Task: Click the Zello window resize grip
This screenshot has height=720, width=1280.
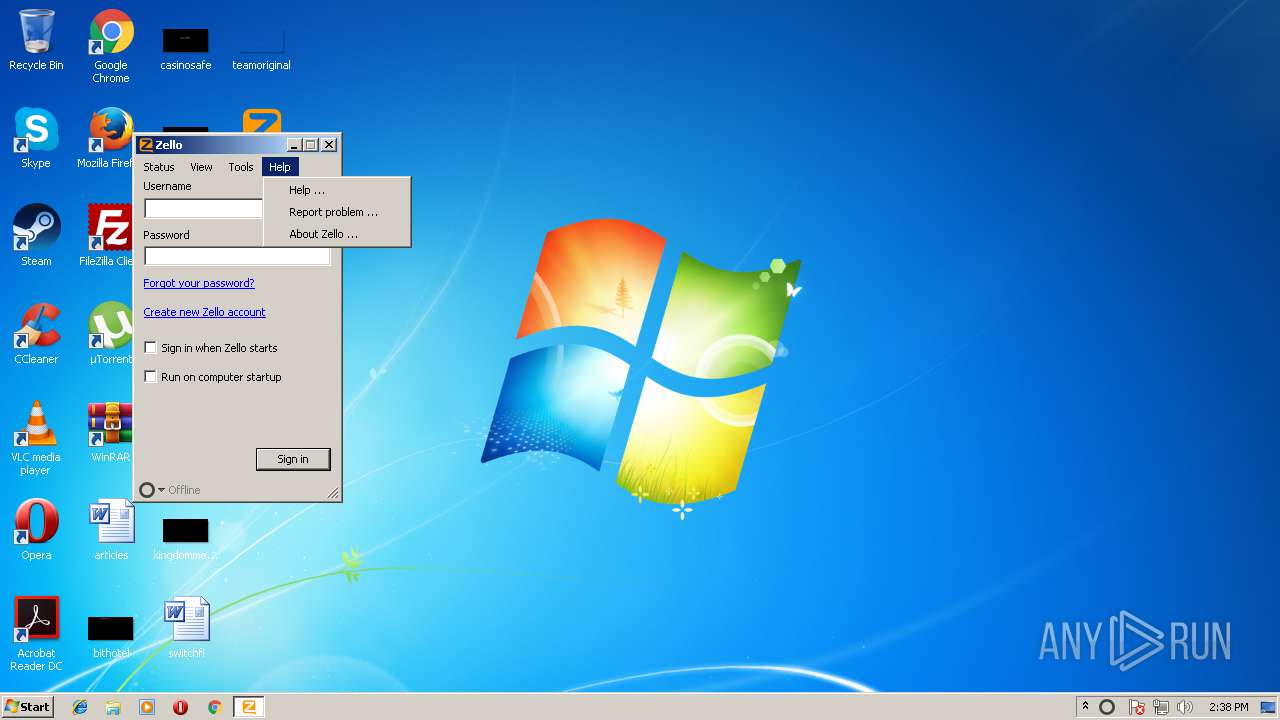Action: [x=333, y=493]
